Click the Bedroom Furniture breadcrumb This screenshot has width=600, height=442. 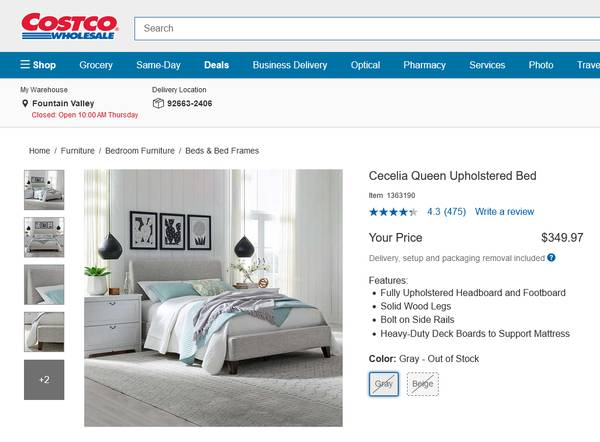coord(140,151)
